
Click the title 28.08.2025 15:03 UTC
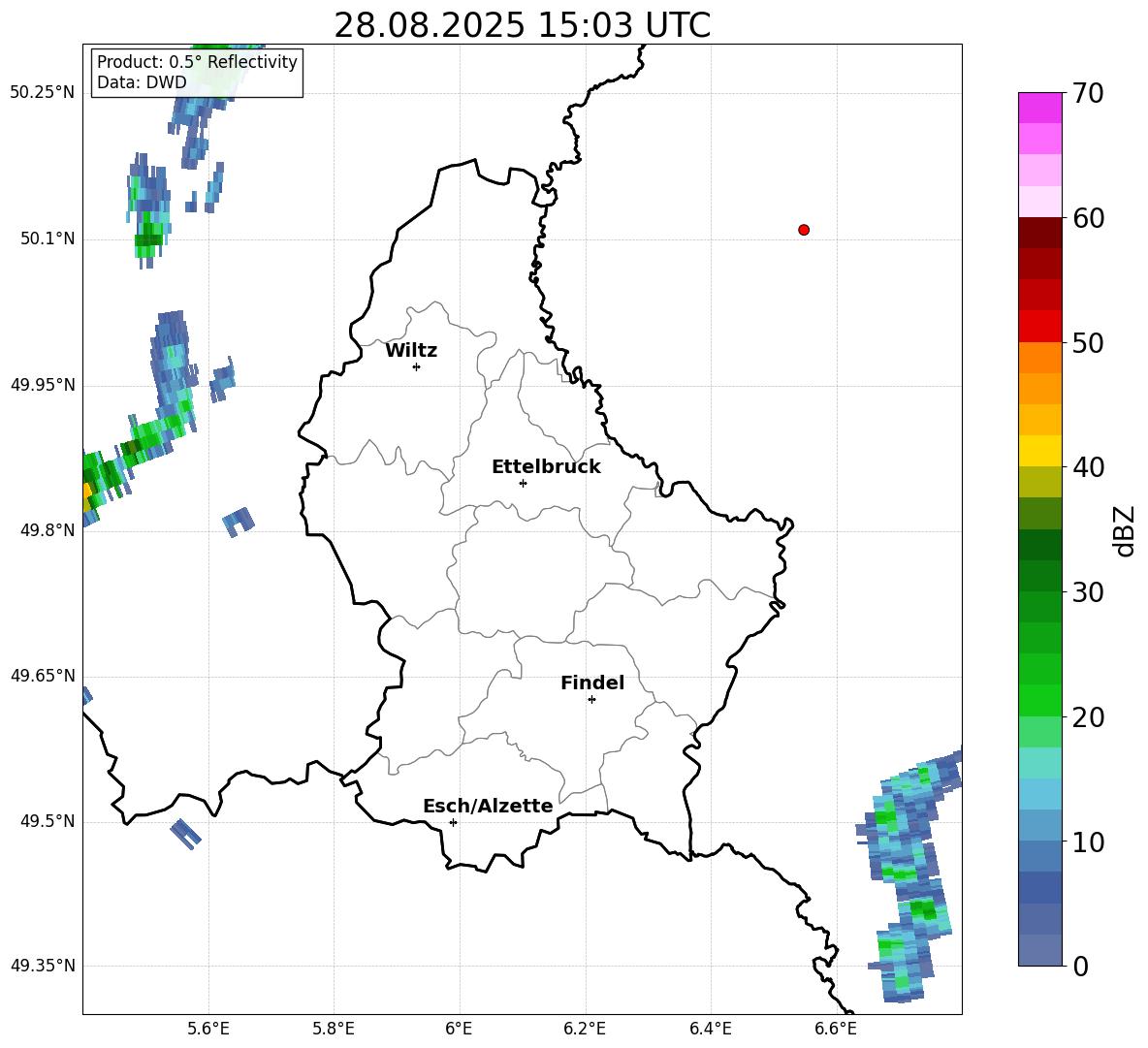tap(522, 25)
